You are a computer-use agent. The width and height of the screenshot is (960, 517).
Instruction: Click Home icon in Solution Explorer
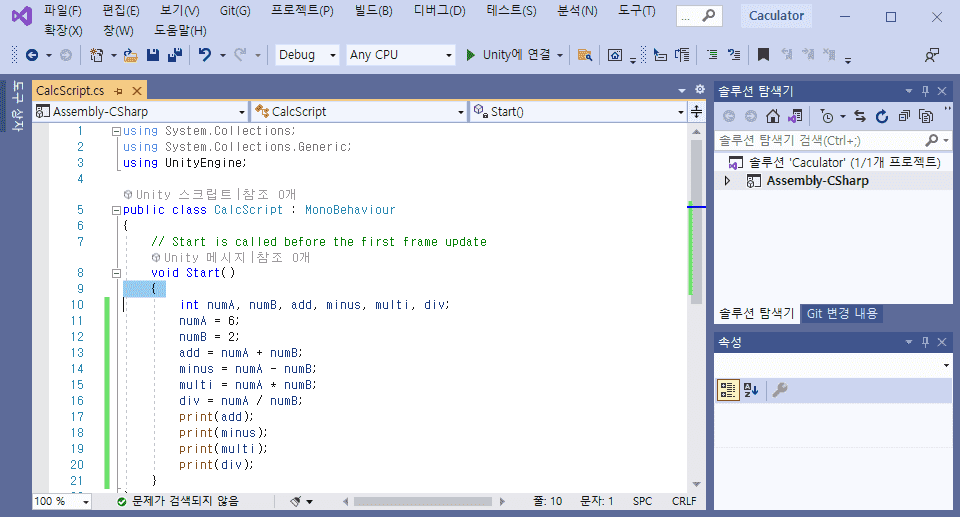point(774,116)
